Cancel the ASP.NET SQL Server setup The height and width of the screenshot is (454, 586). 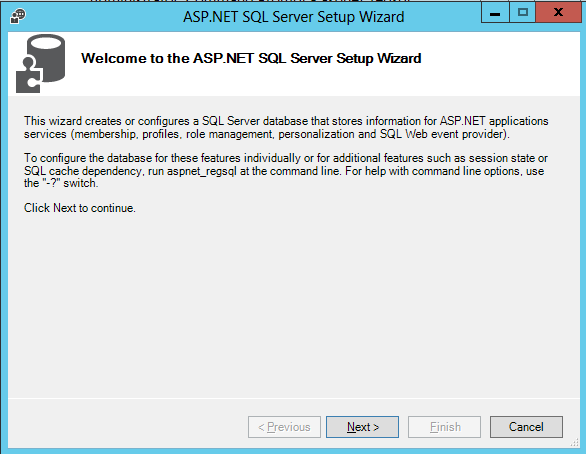coord(526,427)
